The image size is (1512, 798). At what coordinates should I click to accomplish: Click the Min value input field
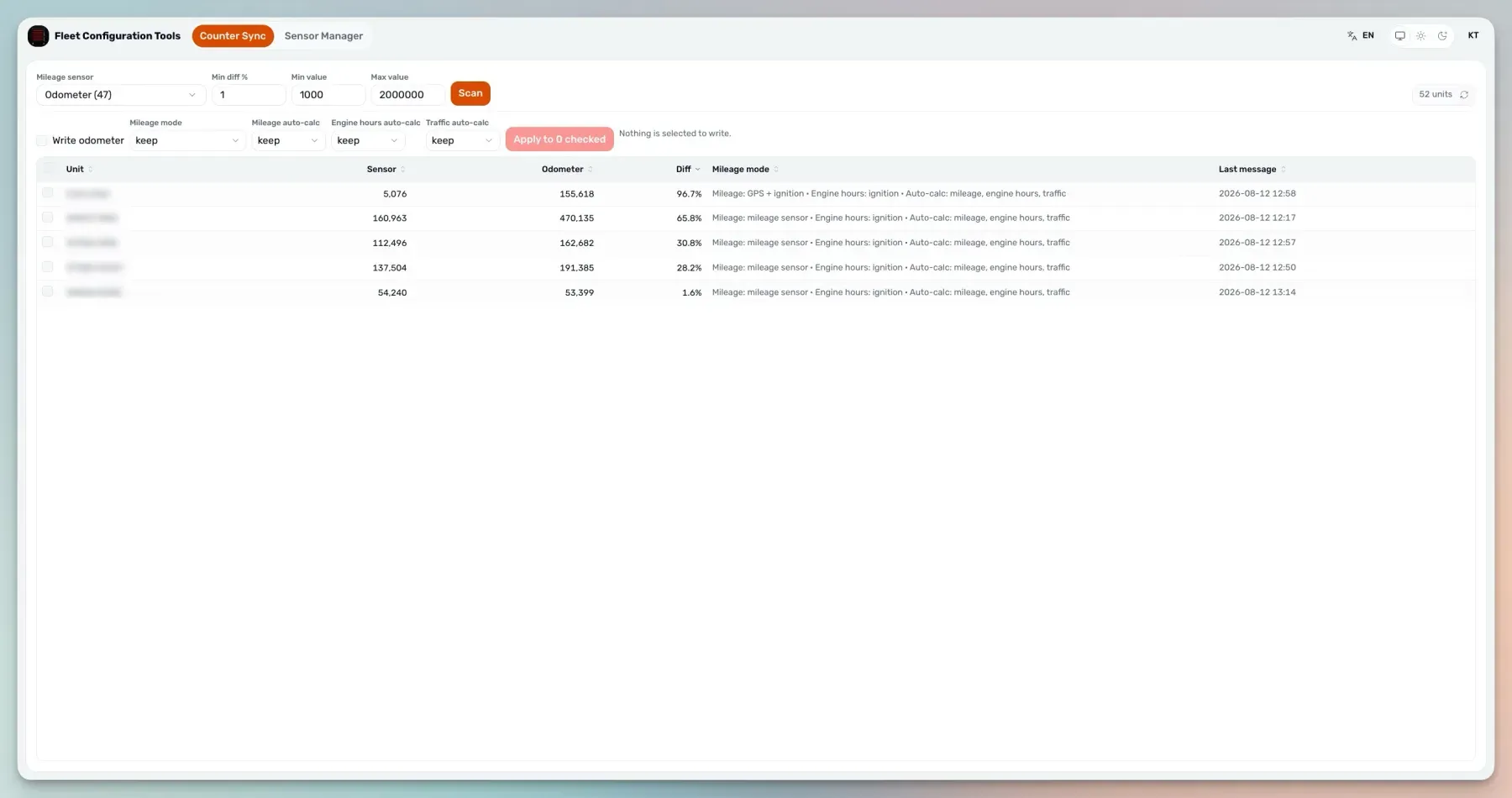coord(328,95)
